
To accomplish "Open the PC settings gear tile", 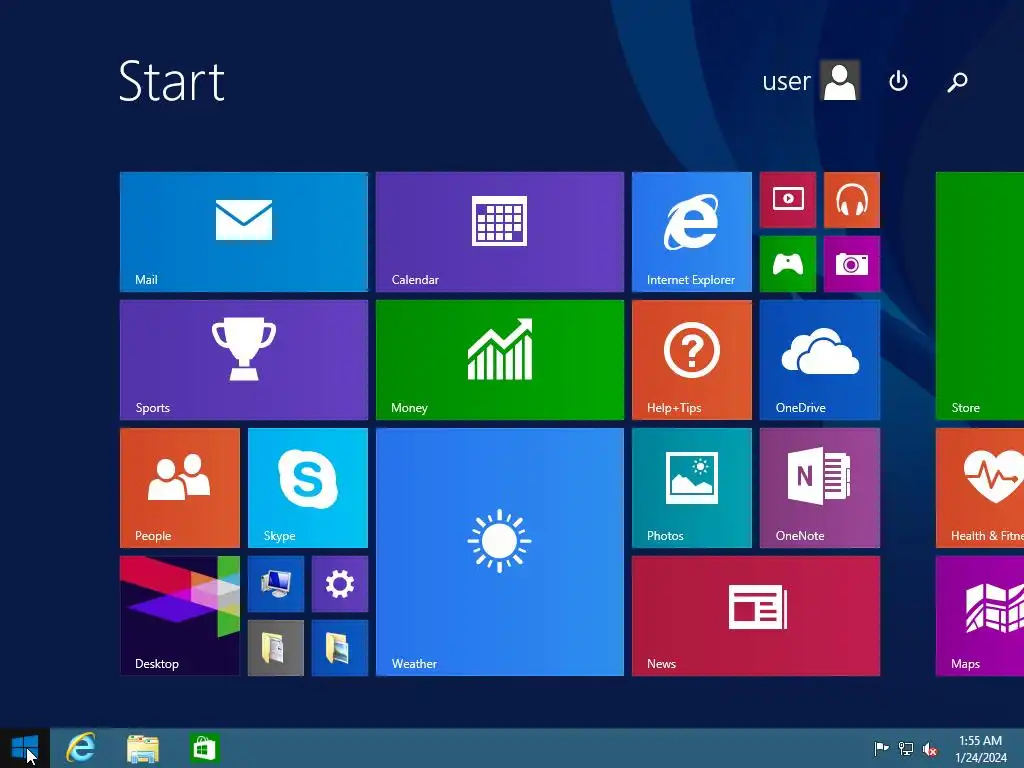I will [340, 584].
